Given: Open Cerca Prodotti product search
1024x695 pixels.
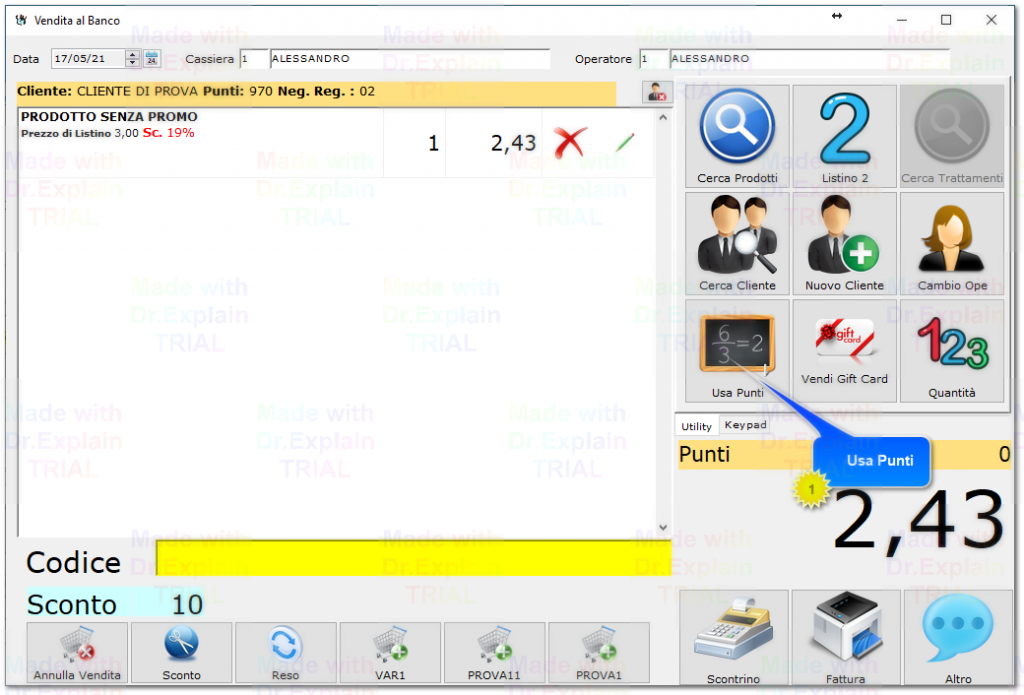Looking at the screenshot, I should pos(737,136).
